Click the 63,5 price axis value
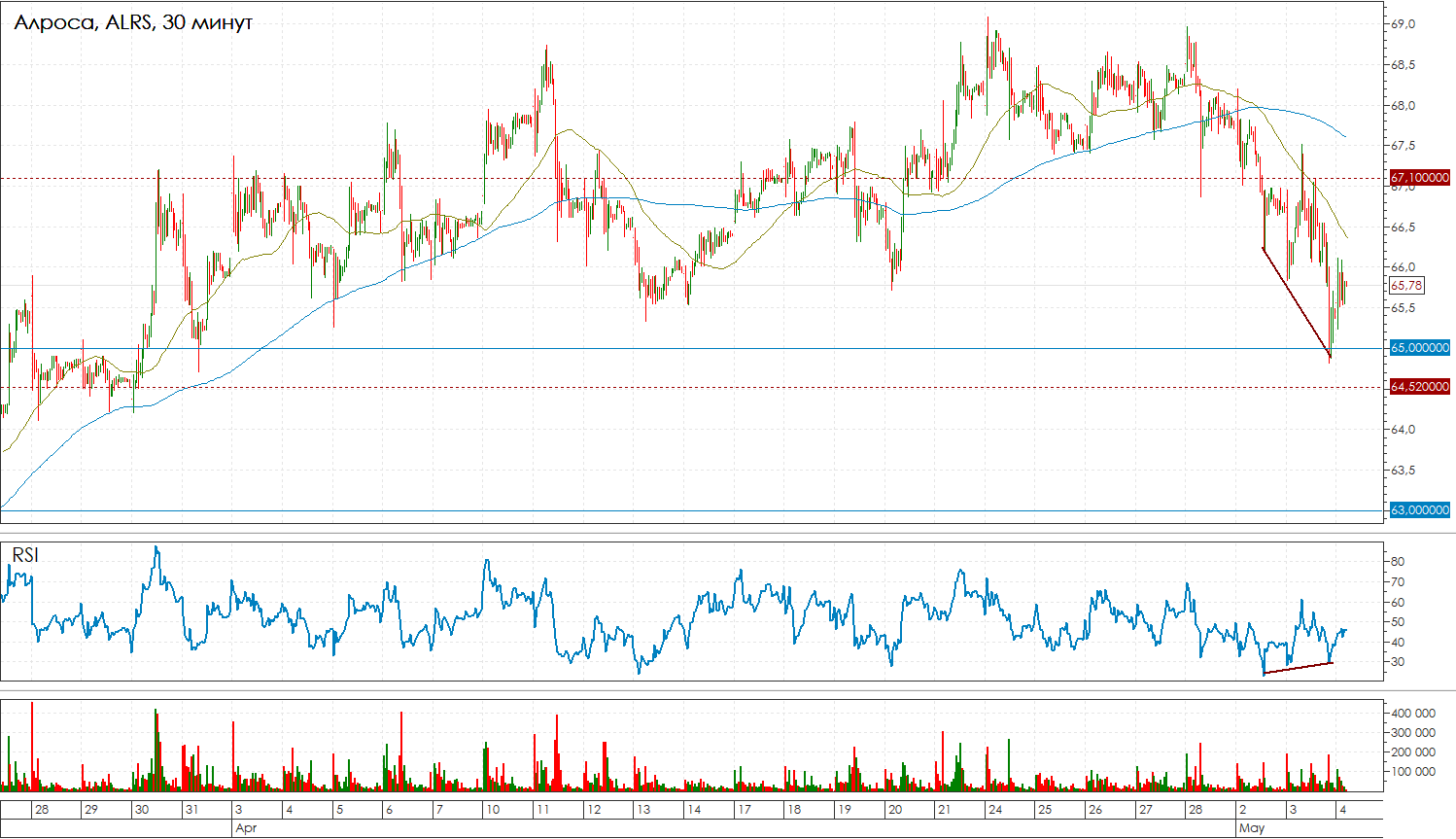Image resolution: width=1456 pixels, height=839 pixels. tap(1404, 471)
